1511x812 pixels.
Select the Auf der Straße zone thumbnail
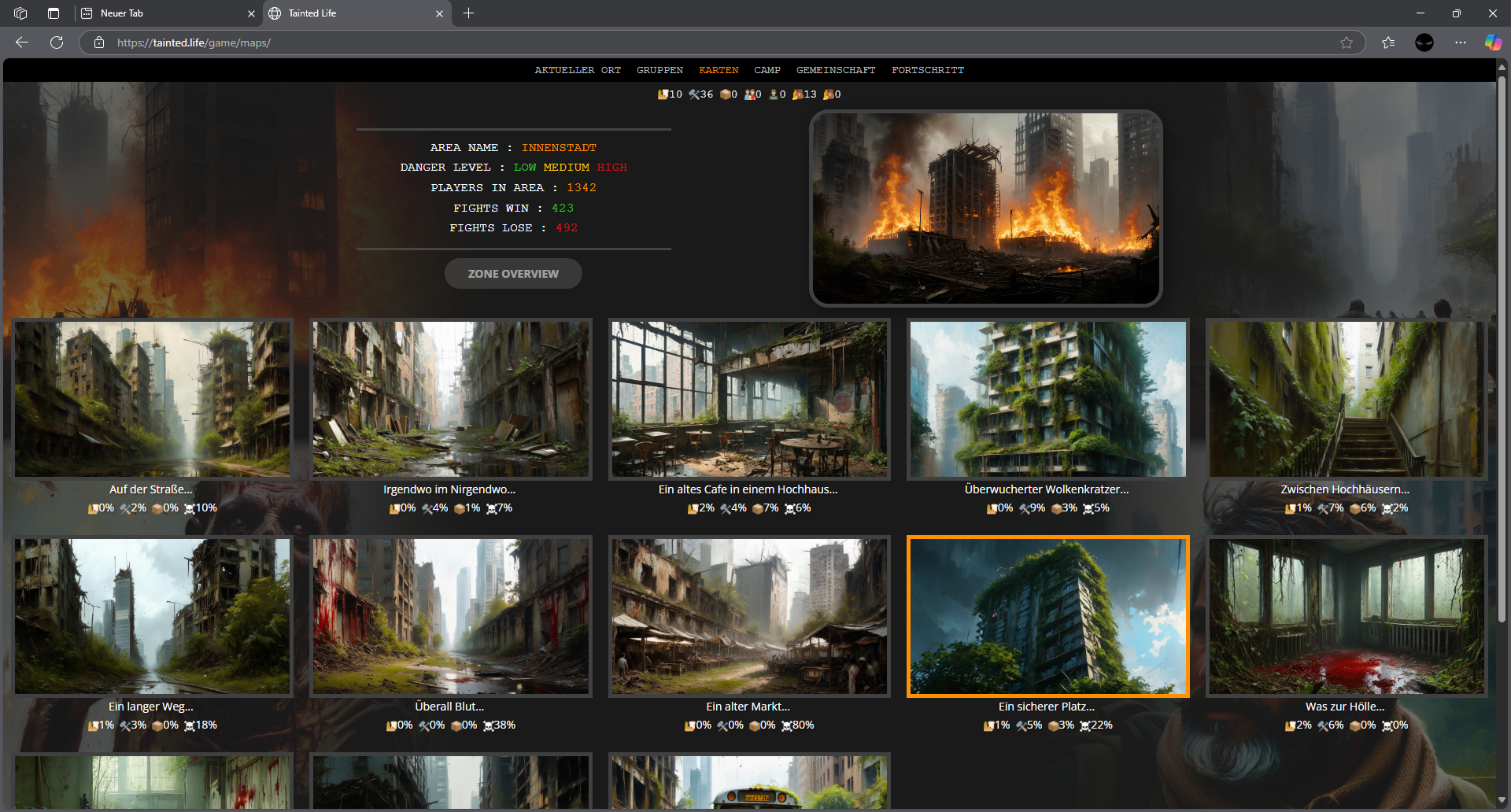point(152,399)
